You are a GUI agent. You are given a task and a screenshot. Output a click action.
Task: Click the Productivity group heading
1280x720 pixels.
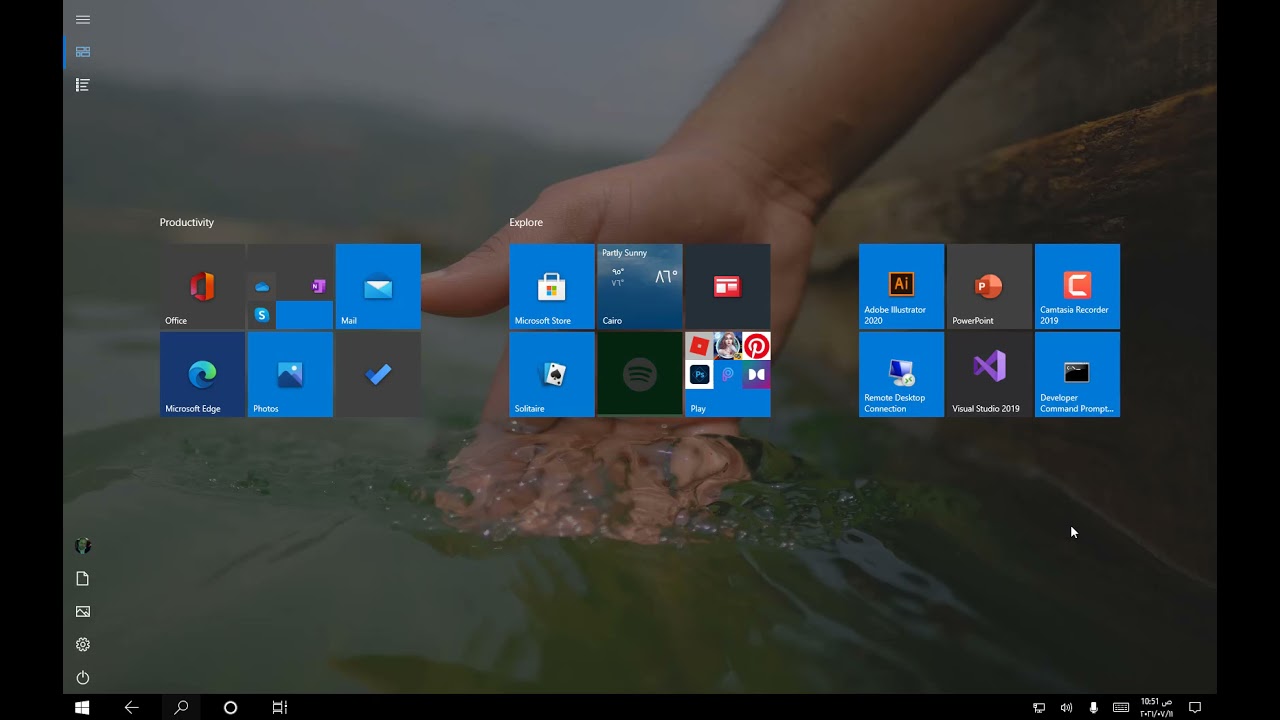coord(187,222)
